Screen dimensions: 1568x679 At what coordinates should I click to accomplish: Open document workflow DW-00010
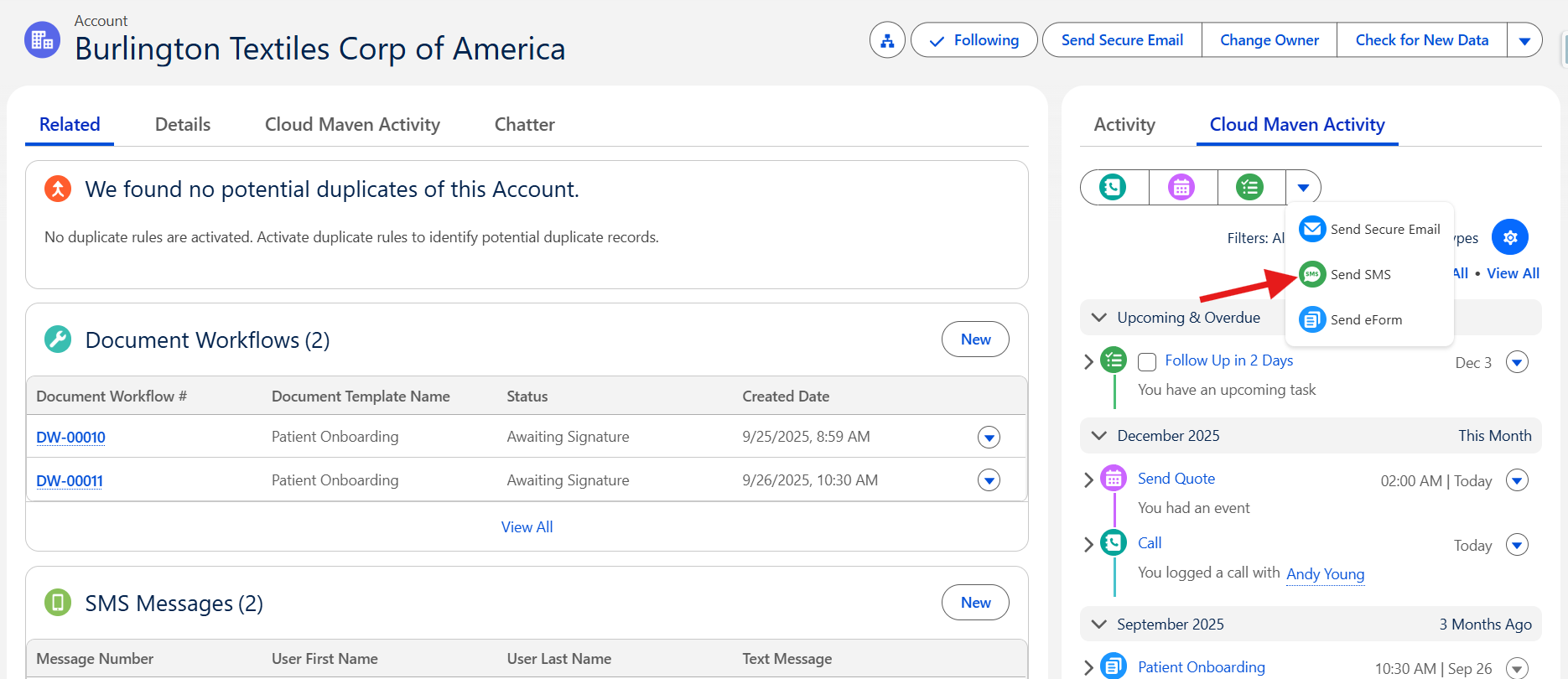(70, 438)
